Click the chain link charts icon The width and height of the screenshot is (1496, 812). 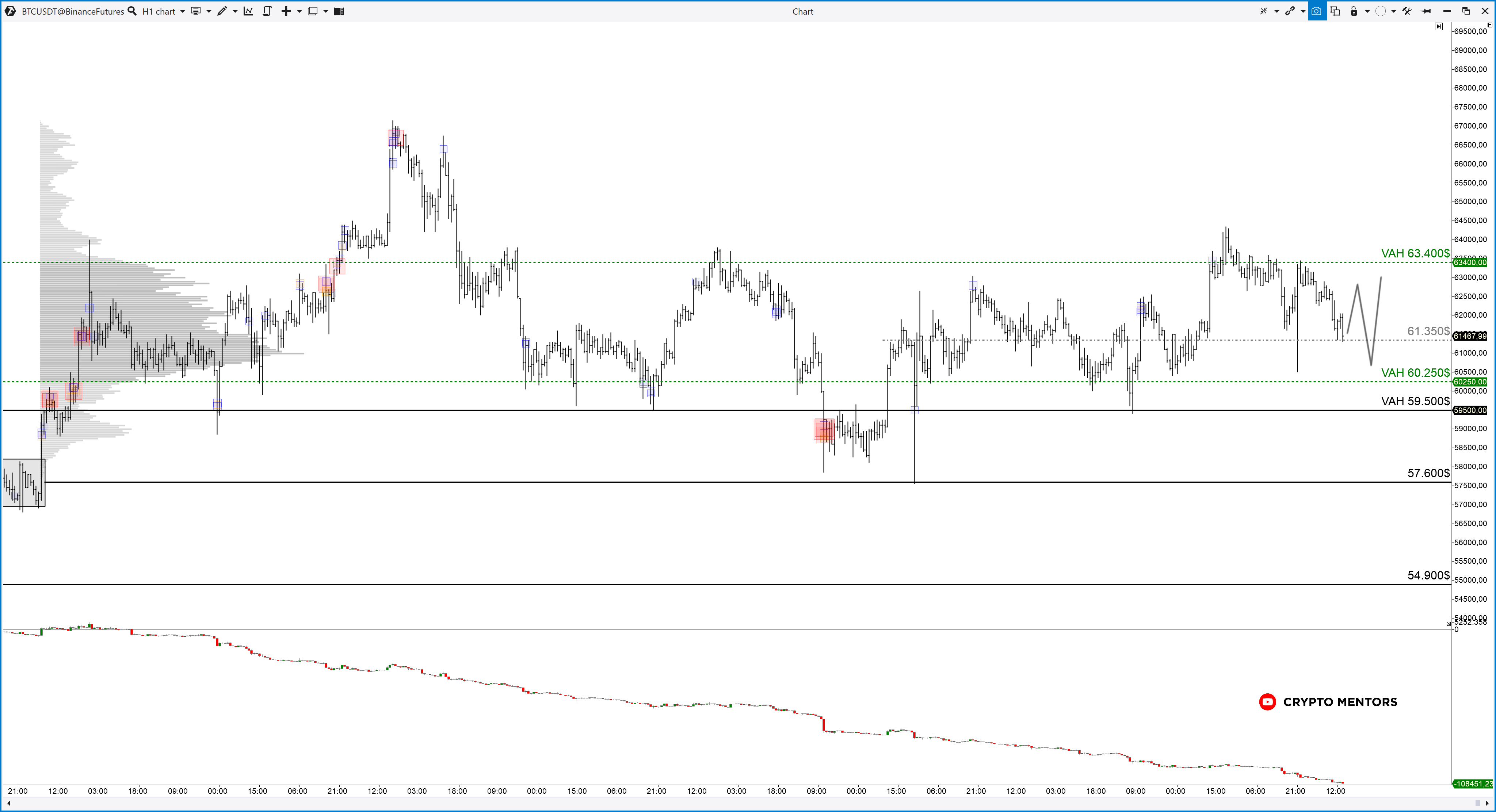(1290, 11)
